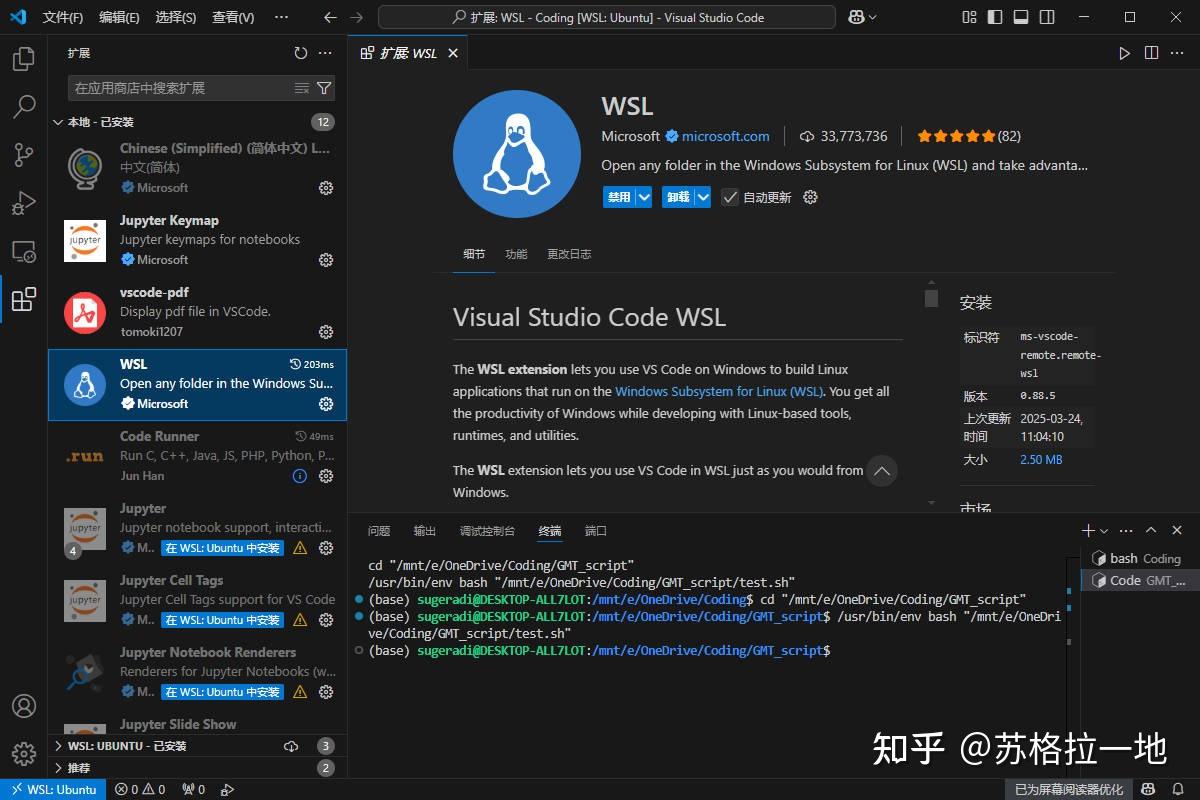This screenshot has height=800, width=1200.
Task: Create a new terminal with the plus icon
Action: pos(1088,530)
